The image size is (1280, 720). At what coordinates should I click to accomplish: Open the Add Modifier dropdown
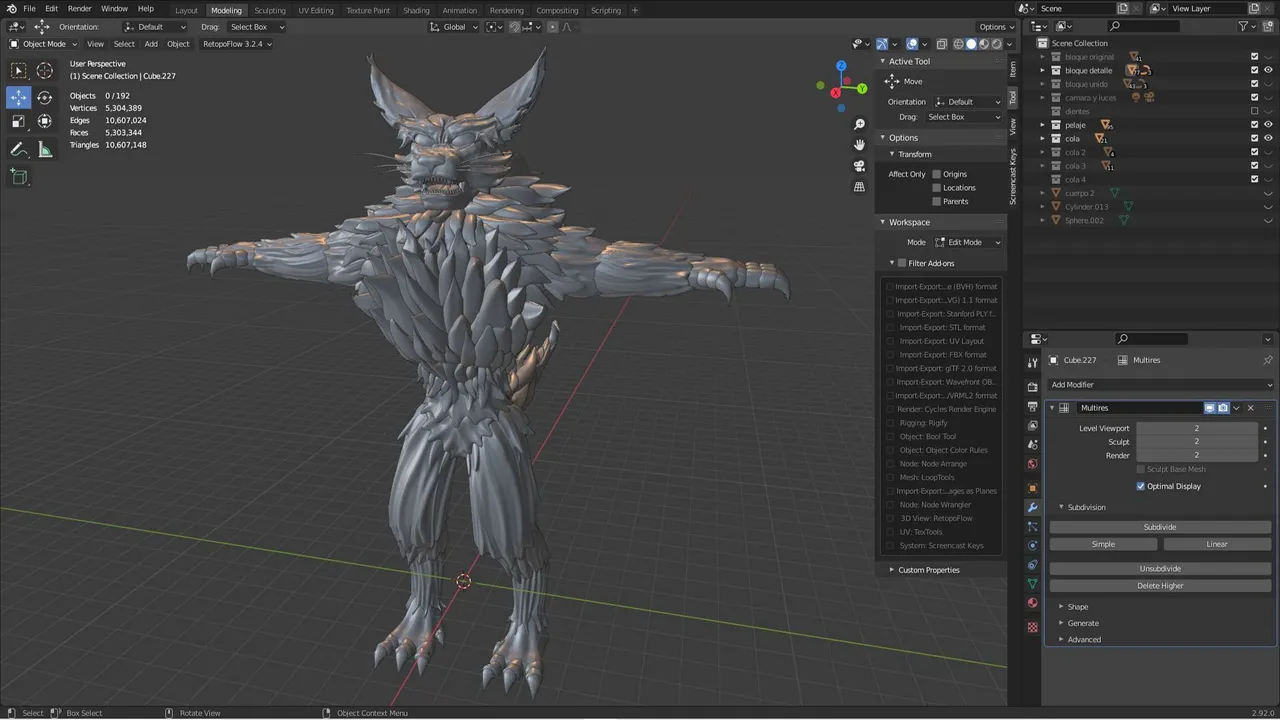pos(1161,385)
